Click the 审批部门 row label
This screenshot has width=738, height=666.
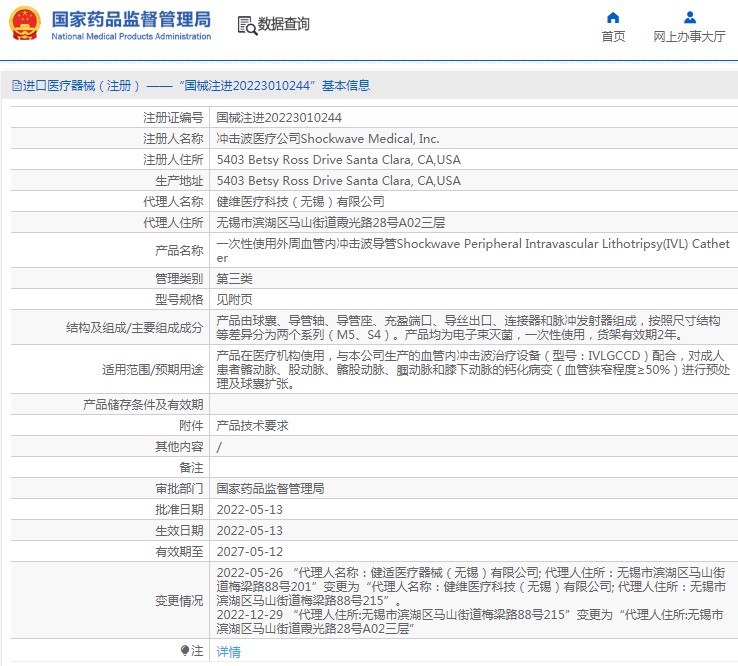tap(179, 489)
